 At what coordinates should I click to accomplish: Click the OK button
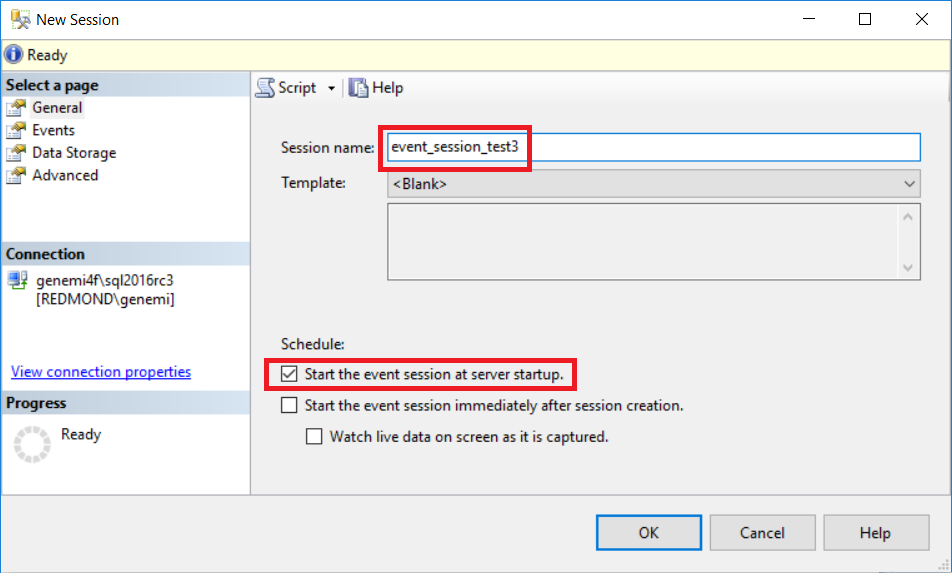pyautogui.click(x=648, y=533)
